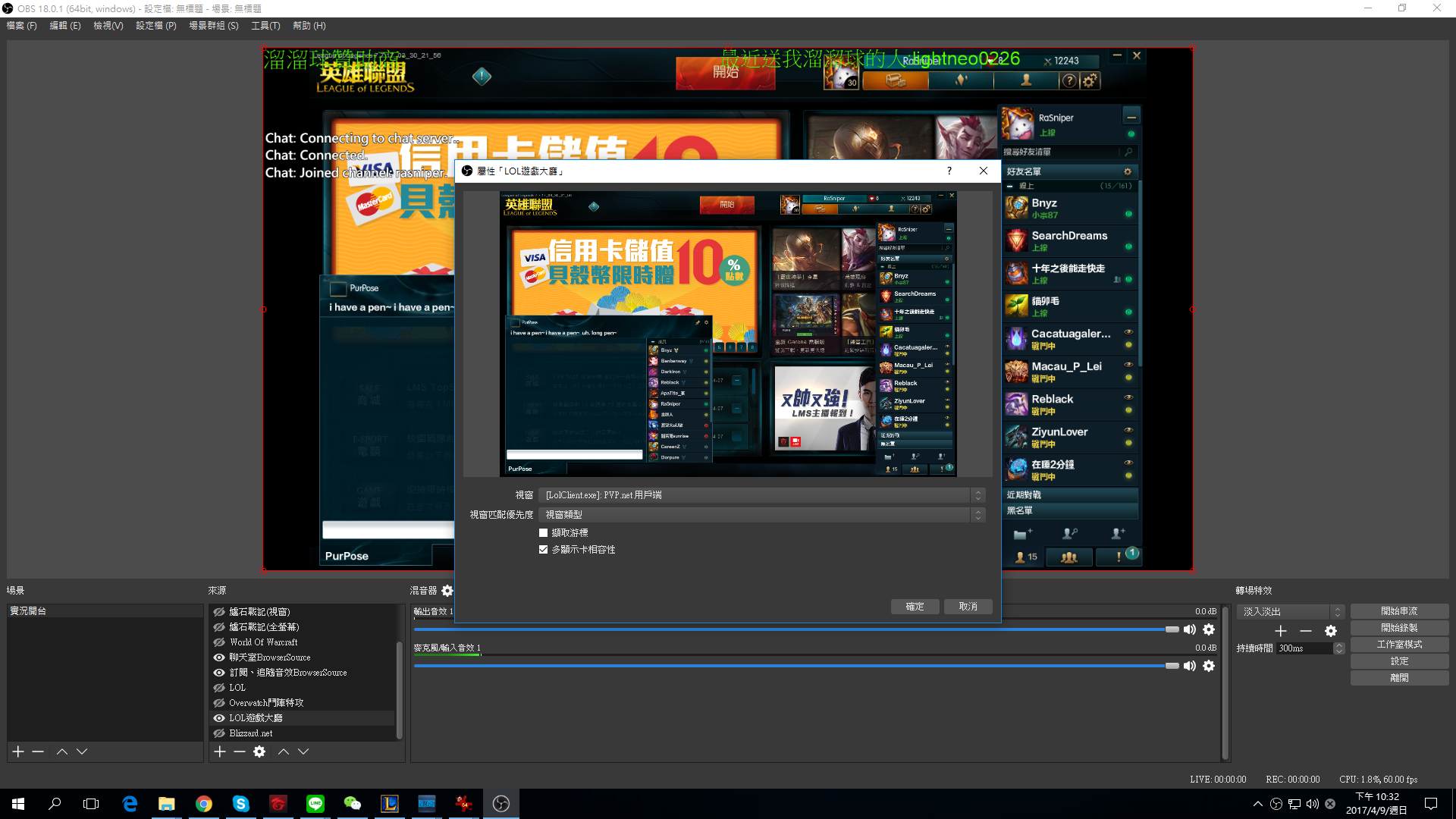Open Skype from the taskbar
The width and height of the screenshot is (1456, 819).
240,804
